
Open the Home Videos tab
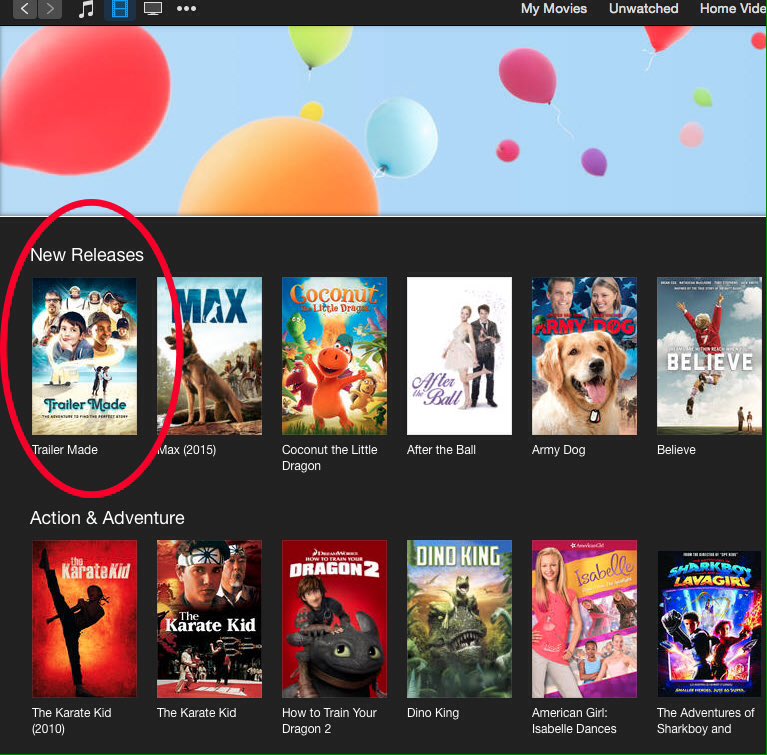pos(732,8)
